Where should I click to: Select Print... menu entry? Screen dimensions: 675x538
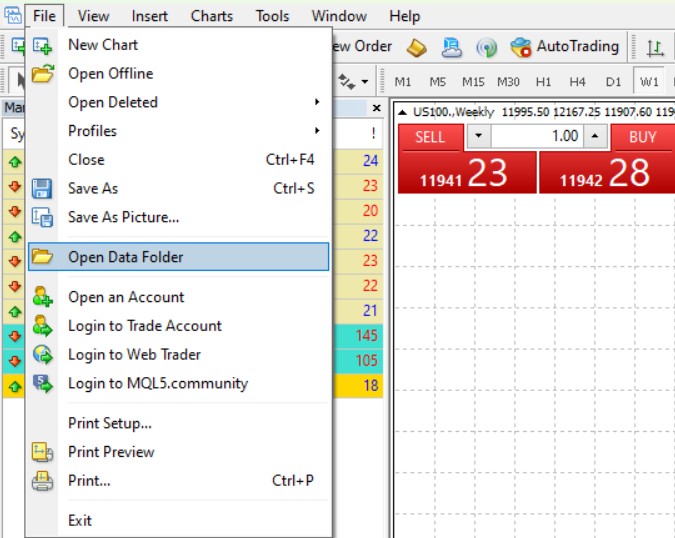(178, 481)
